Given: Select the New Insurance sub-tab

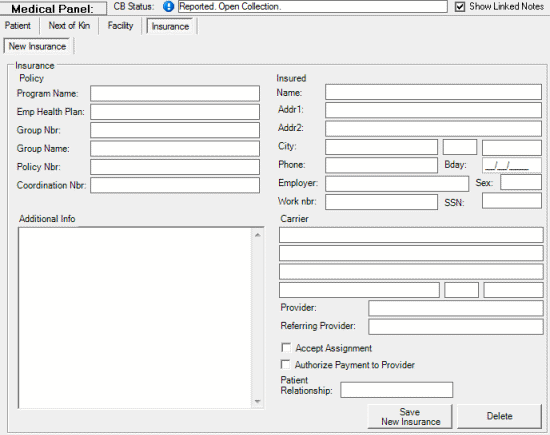Looking at the screenshot, I should pyautogui.click(x=37, y=46).
